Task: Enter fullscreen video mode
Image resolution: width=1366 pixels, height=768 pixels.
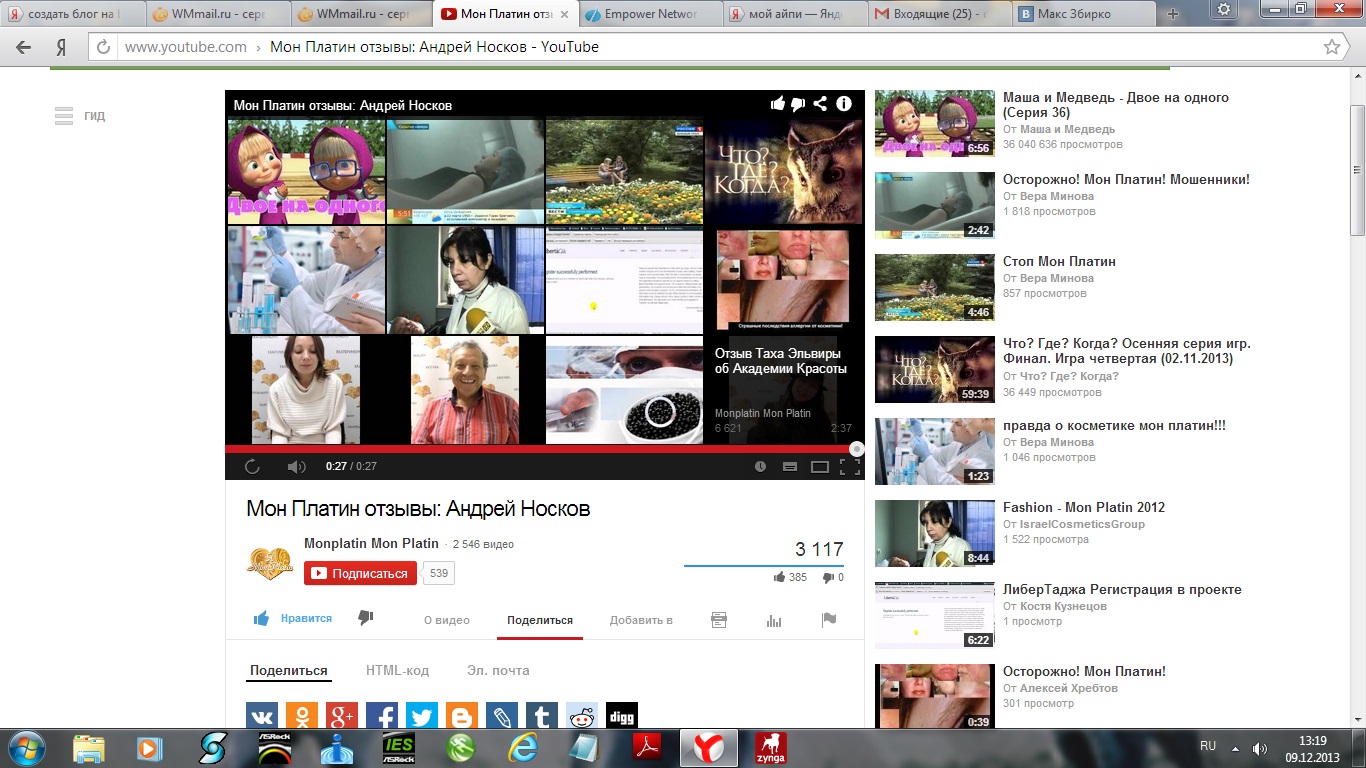Action: 849,466
